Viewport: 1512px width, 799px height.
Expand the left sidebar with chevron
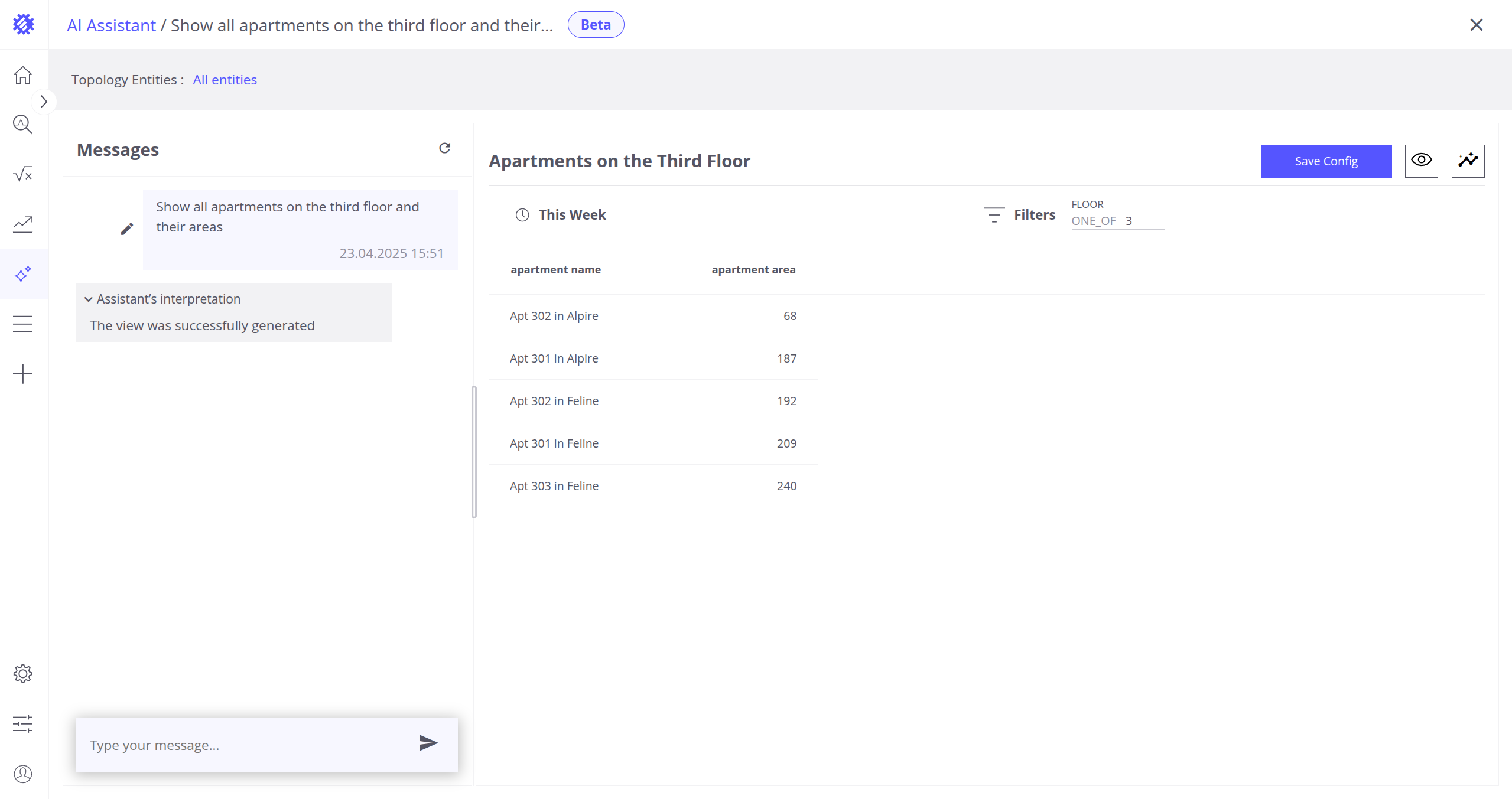tap(44, 102)
